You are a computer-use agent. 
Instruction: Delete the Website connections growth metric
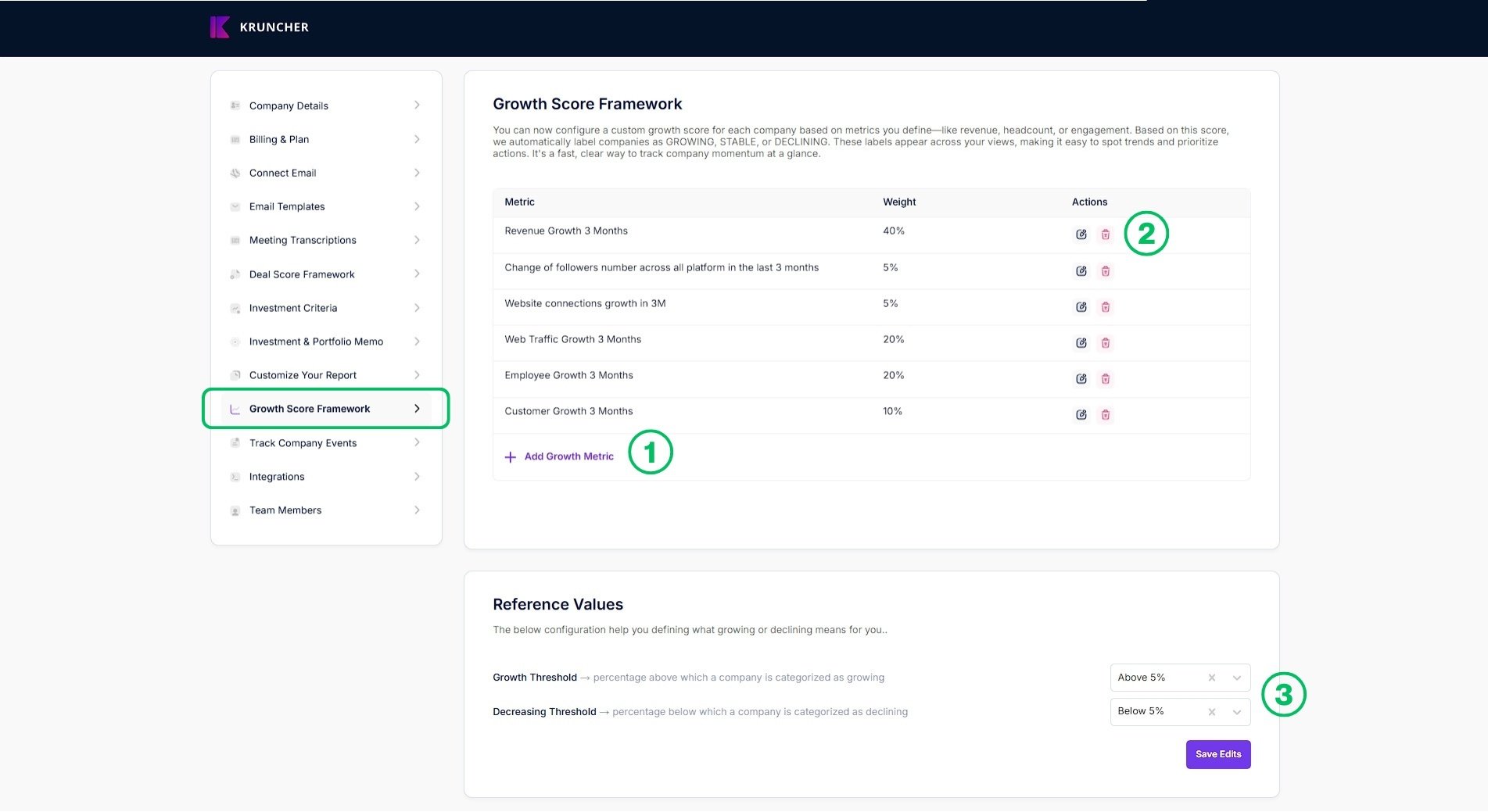(x=1106, y=307)
